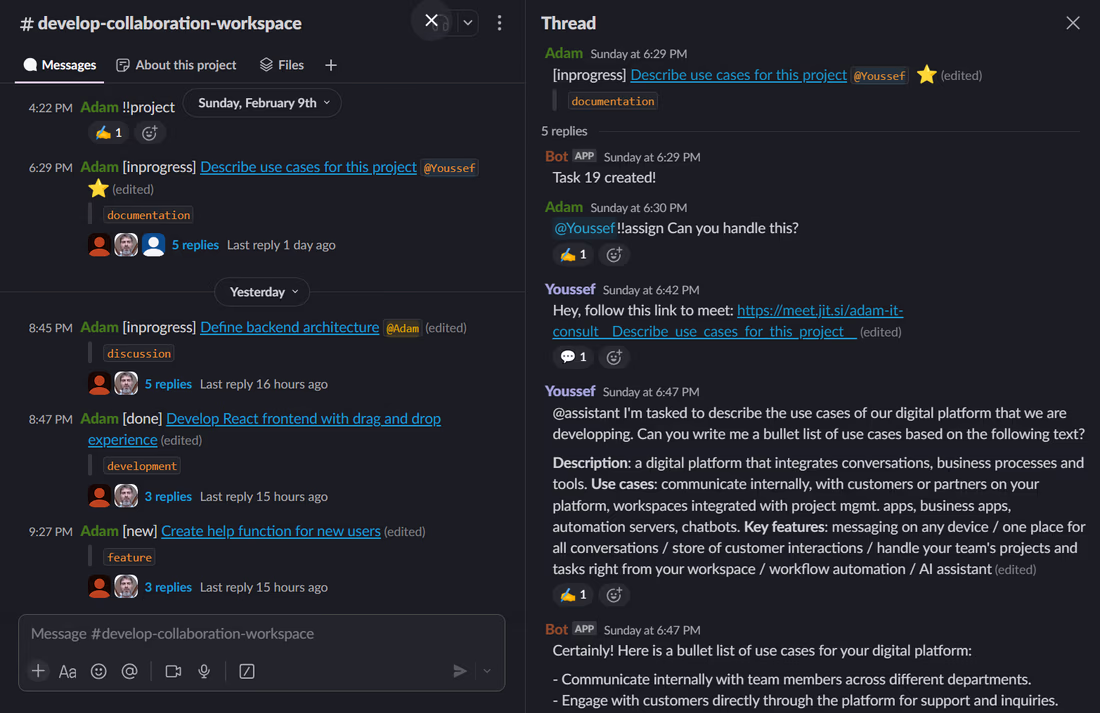Click the @ mention icon in composer
This screenshot has height=713, width=1100.
(129, 671)
